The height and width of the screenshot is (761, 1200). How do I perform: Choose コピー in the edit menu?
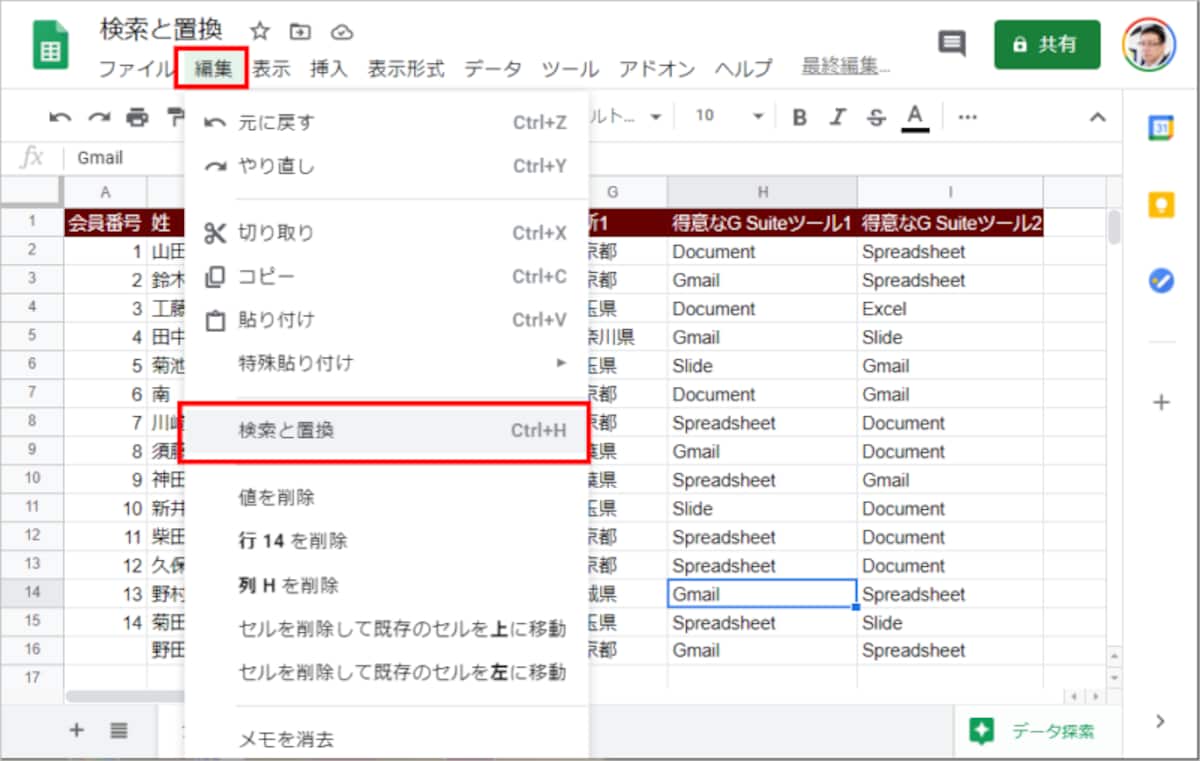pyautogui.click(x=386, y=277)
